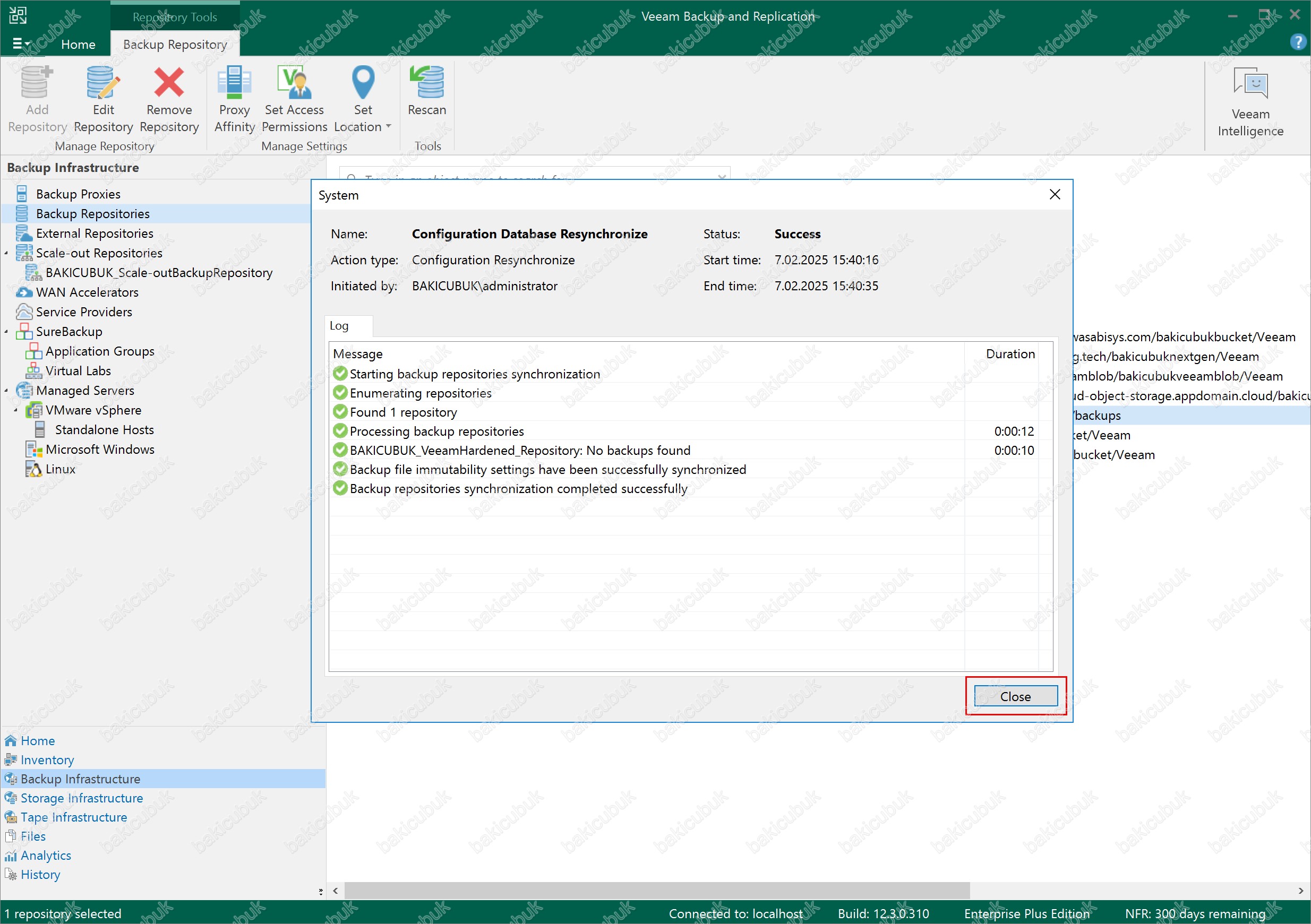This screenshot has width=1311, height=924.
Task: Open Veeam Intelligence assistant
Action: point(1250,103)
